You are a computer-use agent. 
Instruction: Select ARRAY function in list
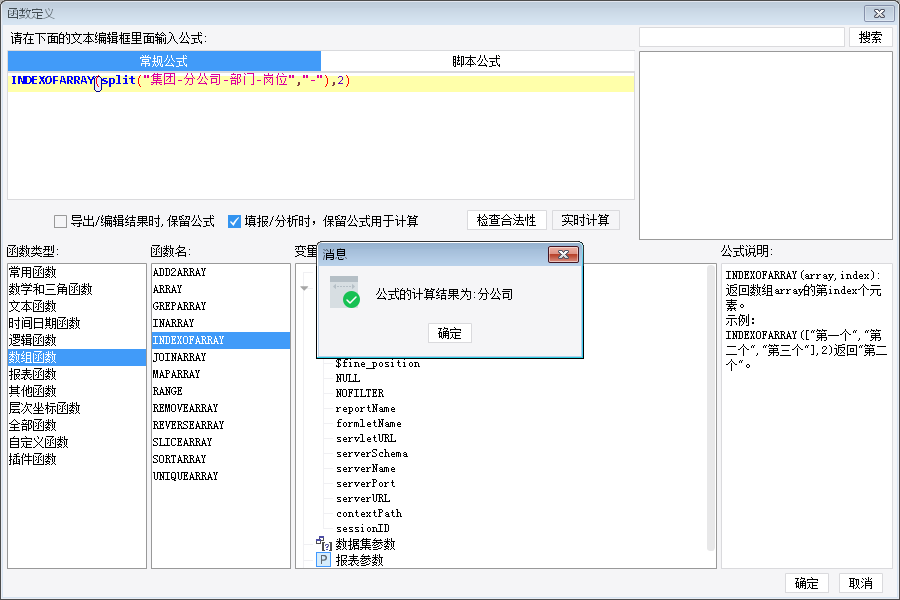pos(221,289)
